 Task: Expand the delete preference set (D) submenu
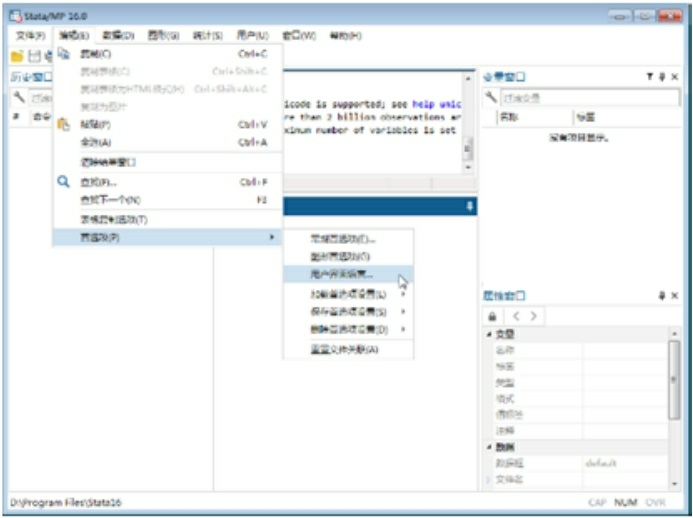coord(348,329)
